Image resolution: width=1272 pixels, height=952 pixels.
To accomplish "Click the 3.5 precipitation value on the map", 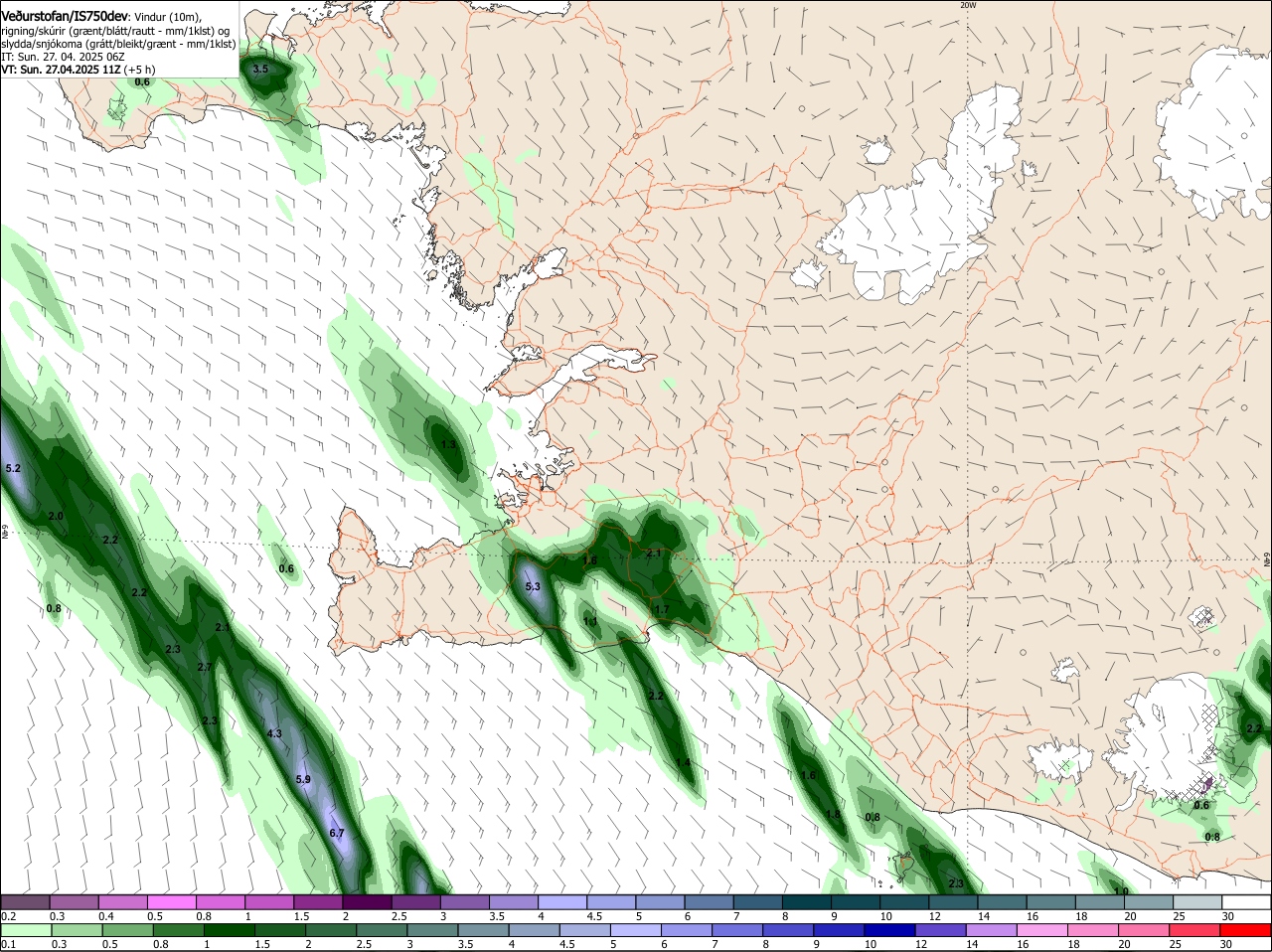I will [x=260, y=70].
